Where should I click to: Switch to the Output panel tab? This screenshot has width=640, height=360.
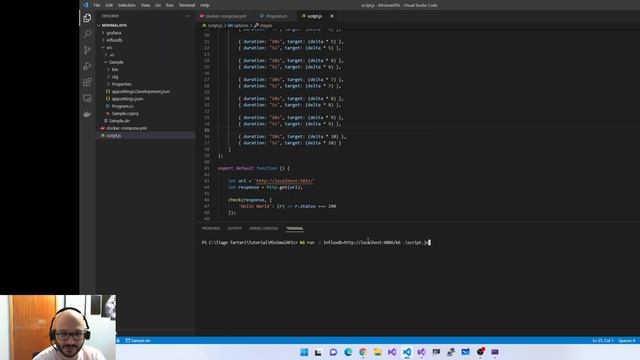[235, 229]
